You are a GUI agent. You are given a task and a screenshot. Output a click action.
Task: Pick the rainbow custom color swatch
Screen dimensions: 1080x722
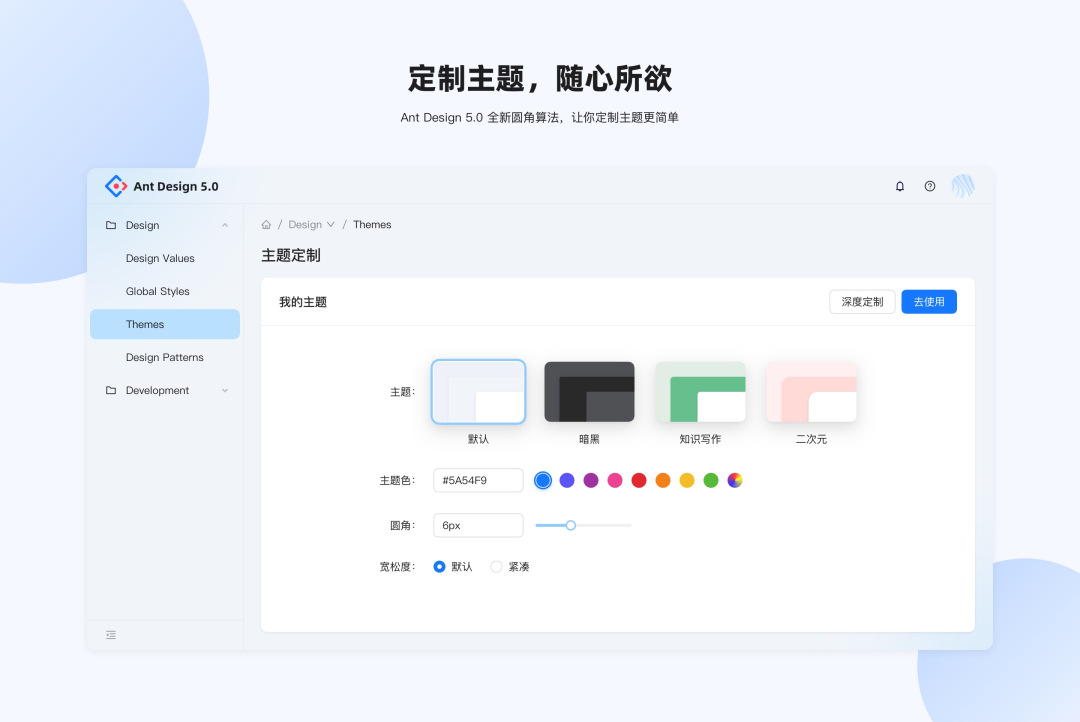tap(735, 480)
